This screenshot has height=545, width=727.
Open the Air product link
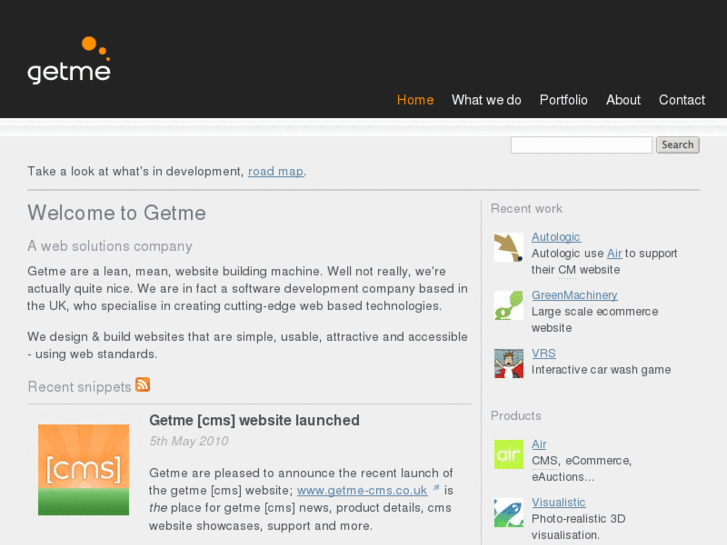(x=539, y=444)
